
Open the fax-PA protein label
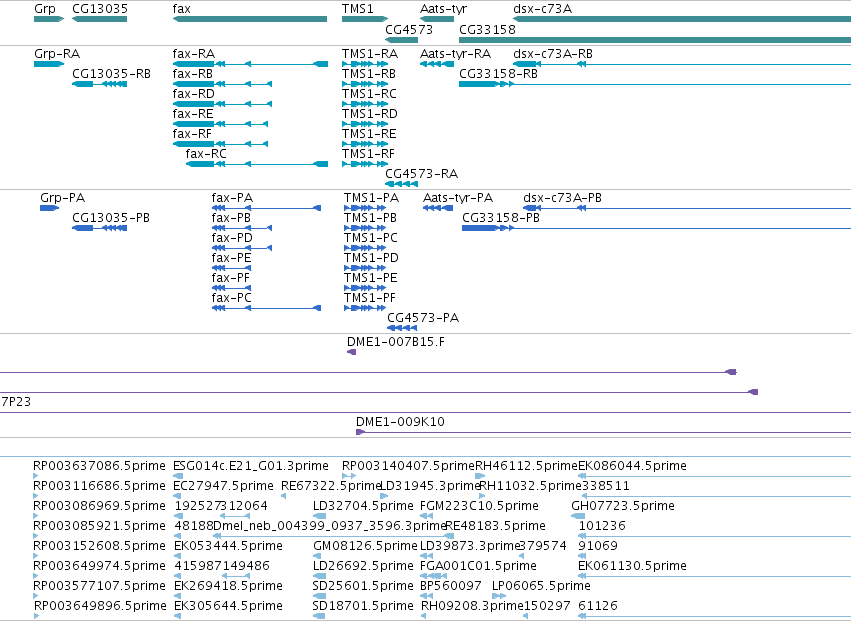pos(232,198)
